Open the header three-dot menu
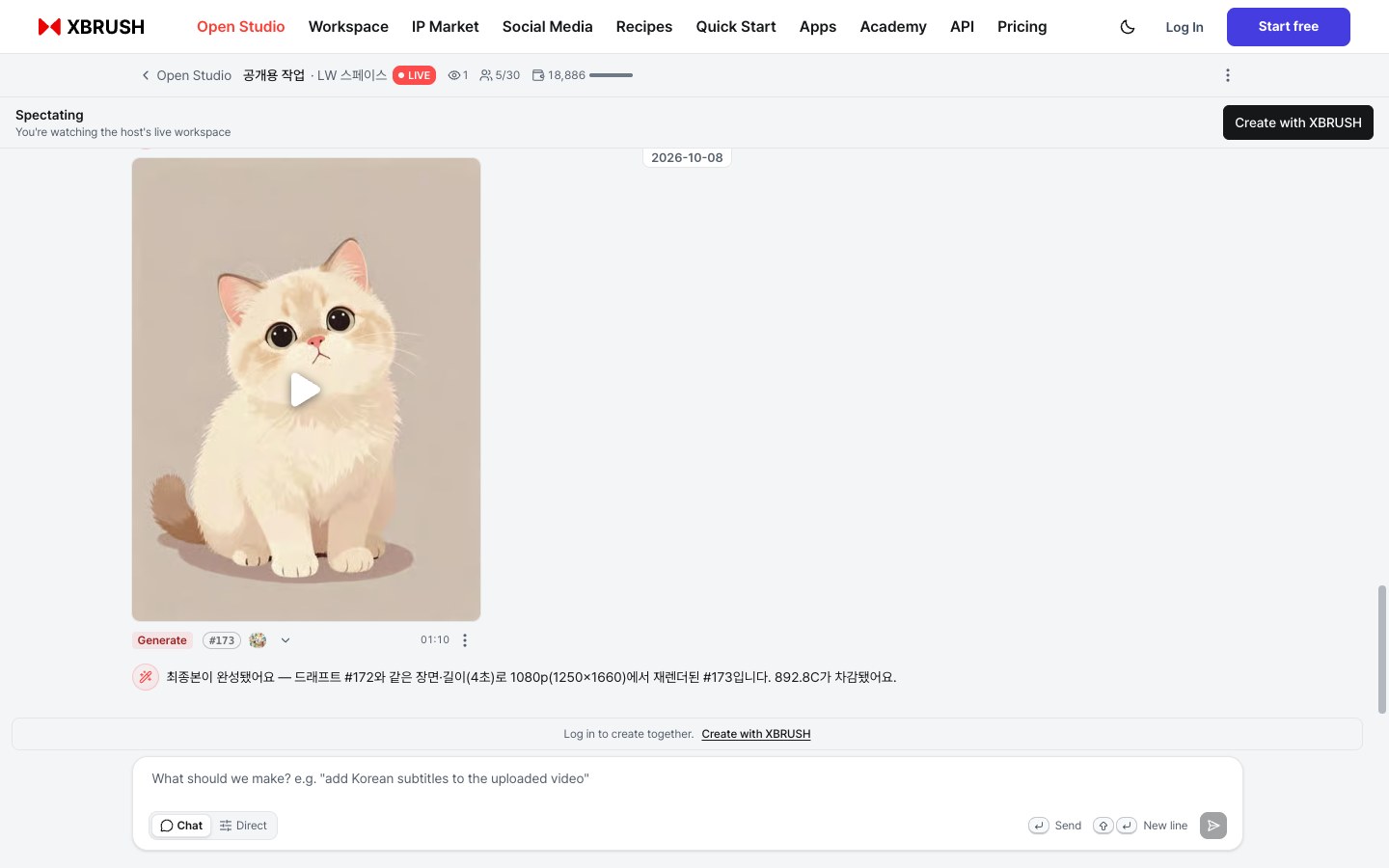Viewport: 1389px width, 868px height. point(1228,75)
